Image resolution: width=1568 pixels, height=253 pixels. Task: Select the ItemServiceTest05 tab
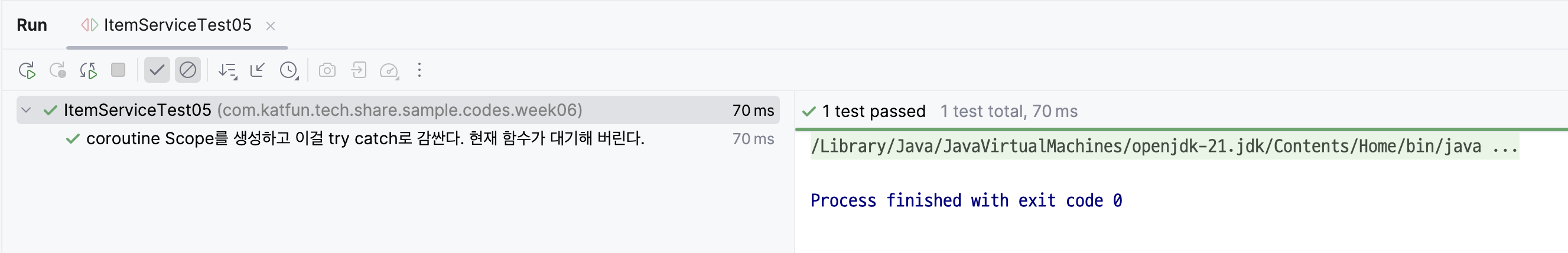click(177, 25)
